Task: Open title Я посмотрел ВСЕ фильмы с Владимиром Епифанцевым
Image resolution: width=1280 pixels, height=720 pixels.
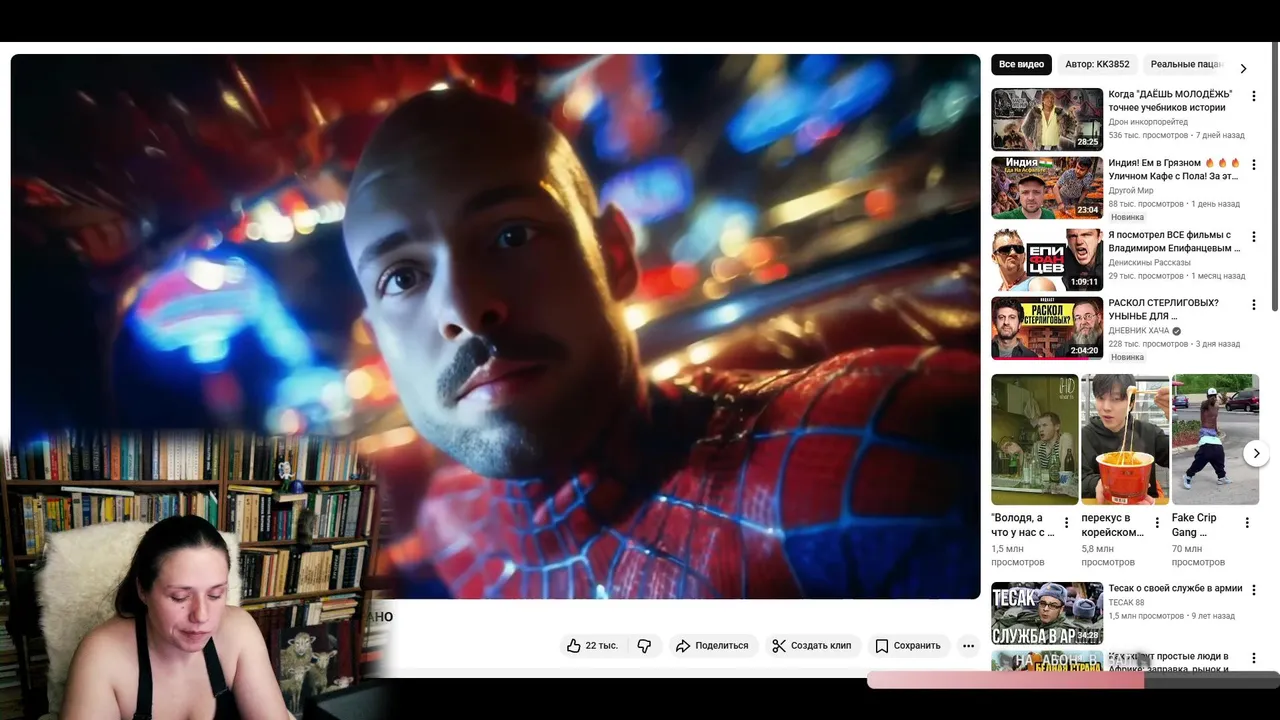Action: (1174, 241)
